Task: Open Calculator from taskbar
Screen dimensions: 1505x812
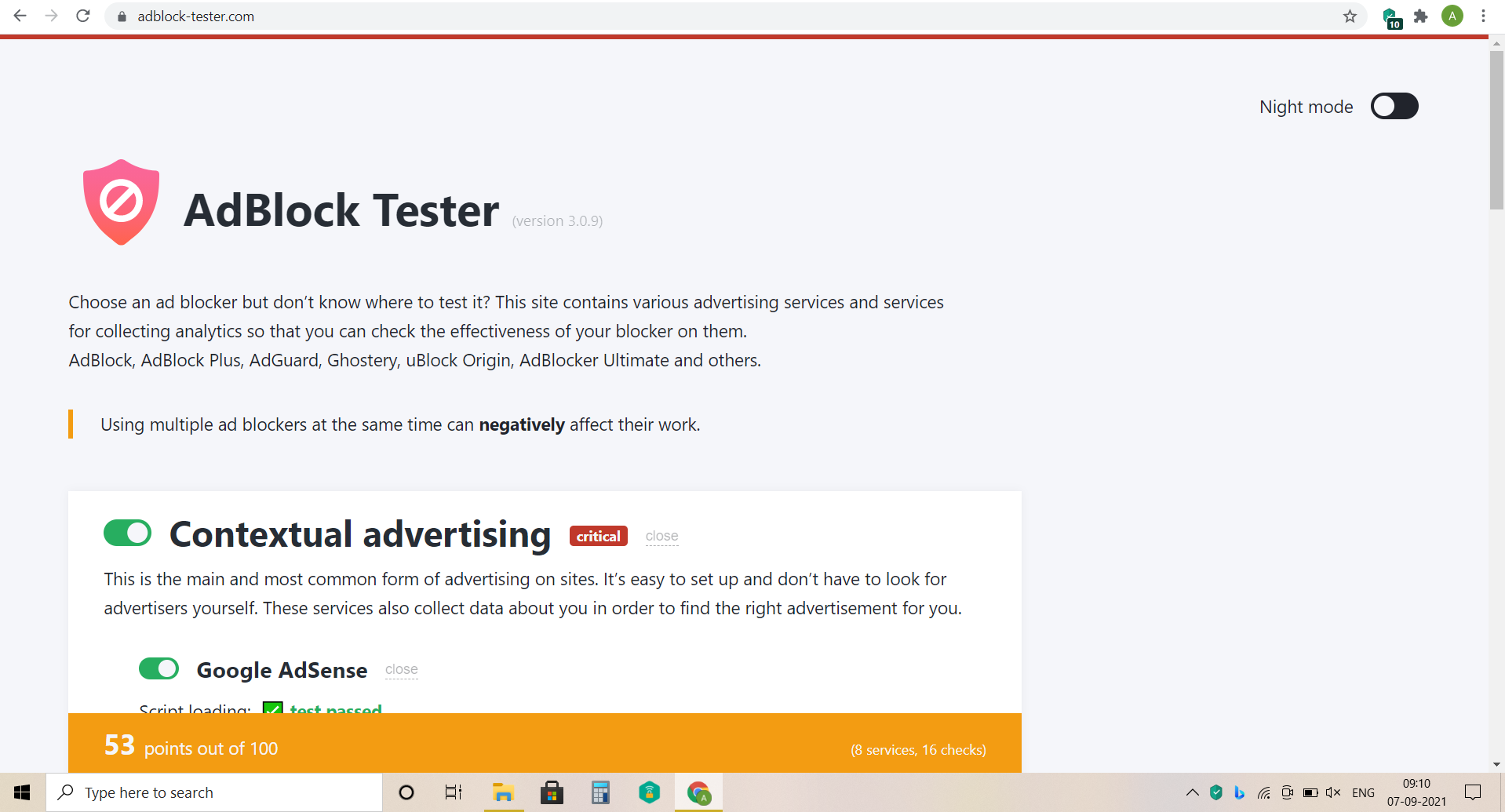Action: coord(600,792)
